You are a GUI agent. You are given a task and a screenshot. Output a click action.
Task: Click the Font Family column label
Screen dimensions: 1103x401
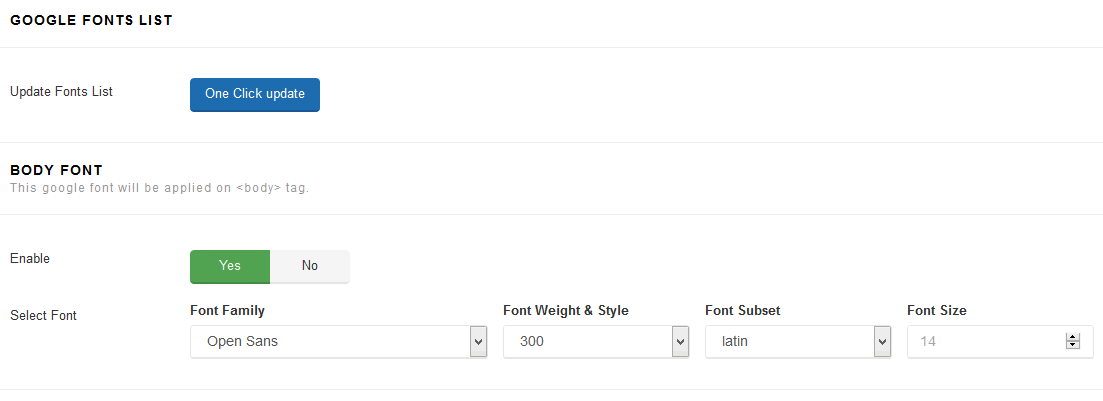click(x=227, y=310)
